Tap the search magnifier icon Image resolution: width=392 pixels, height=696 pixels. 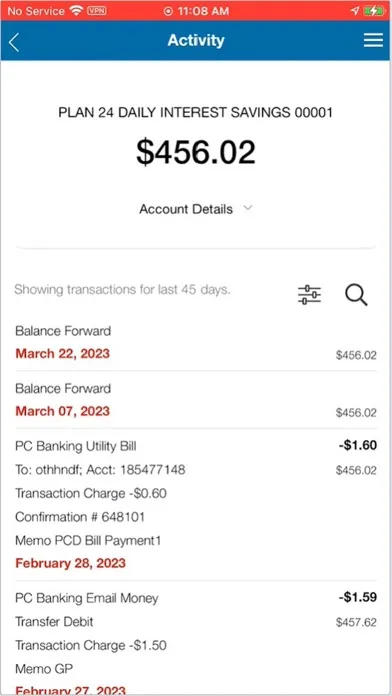(356, 295)
